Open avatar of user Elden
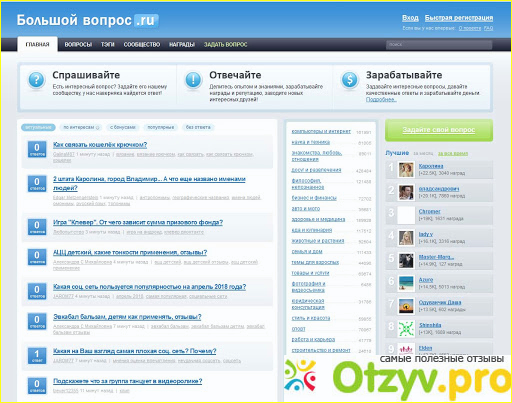 pyautogui.click(x=406, y=349)
